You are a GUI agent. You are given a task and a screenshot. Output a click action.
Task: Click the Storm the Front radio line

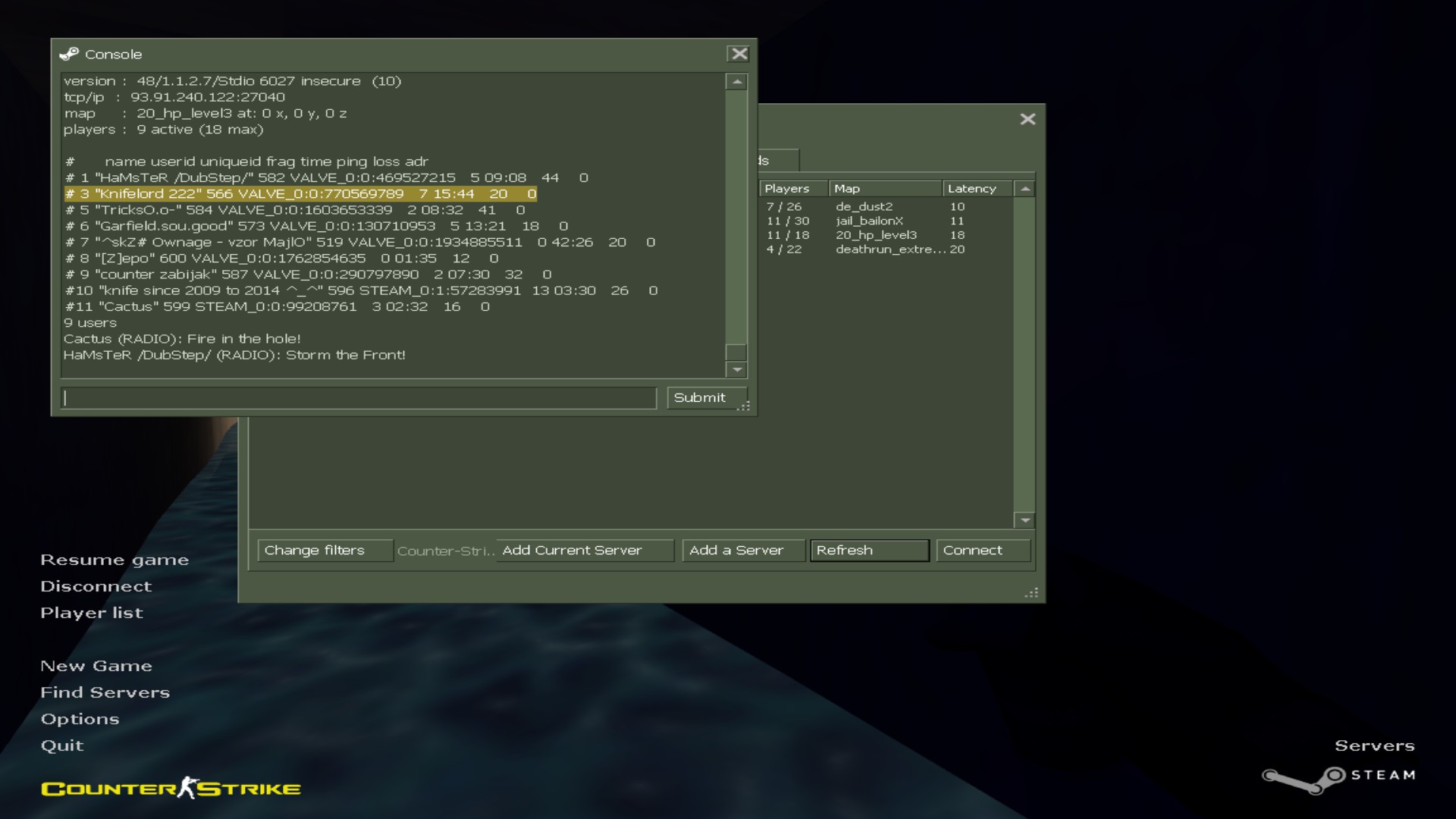[x=234, y=355]
